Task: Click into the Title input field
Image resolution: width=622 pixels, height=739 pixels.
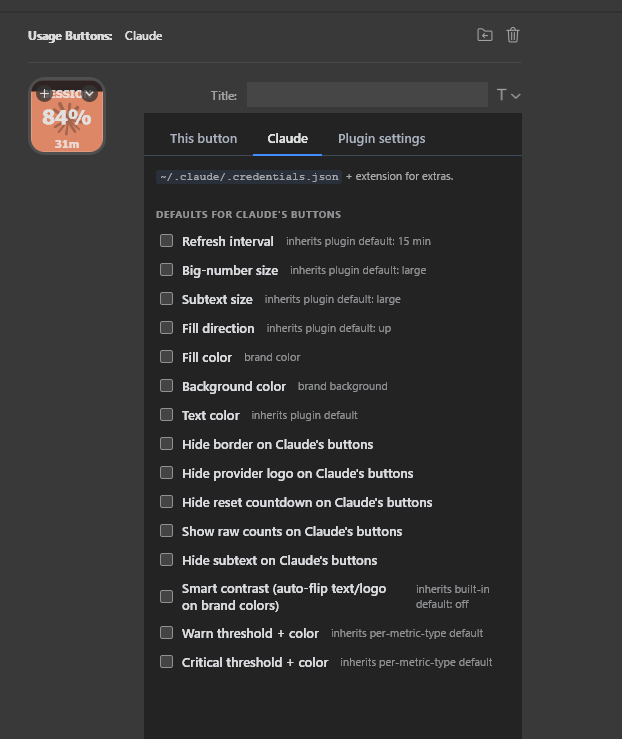Action: [367, 94]
